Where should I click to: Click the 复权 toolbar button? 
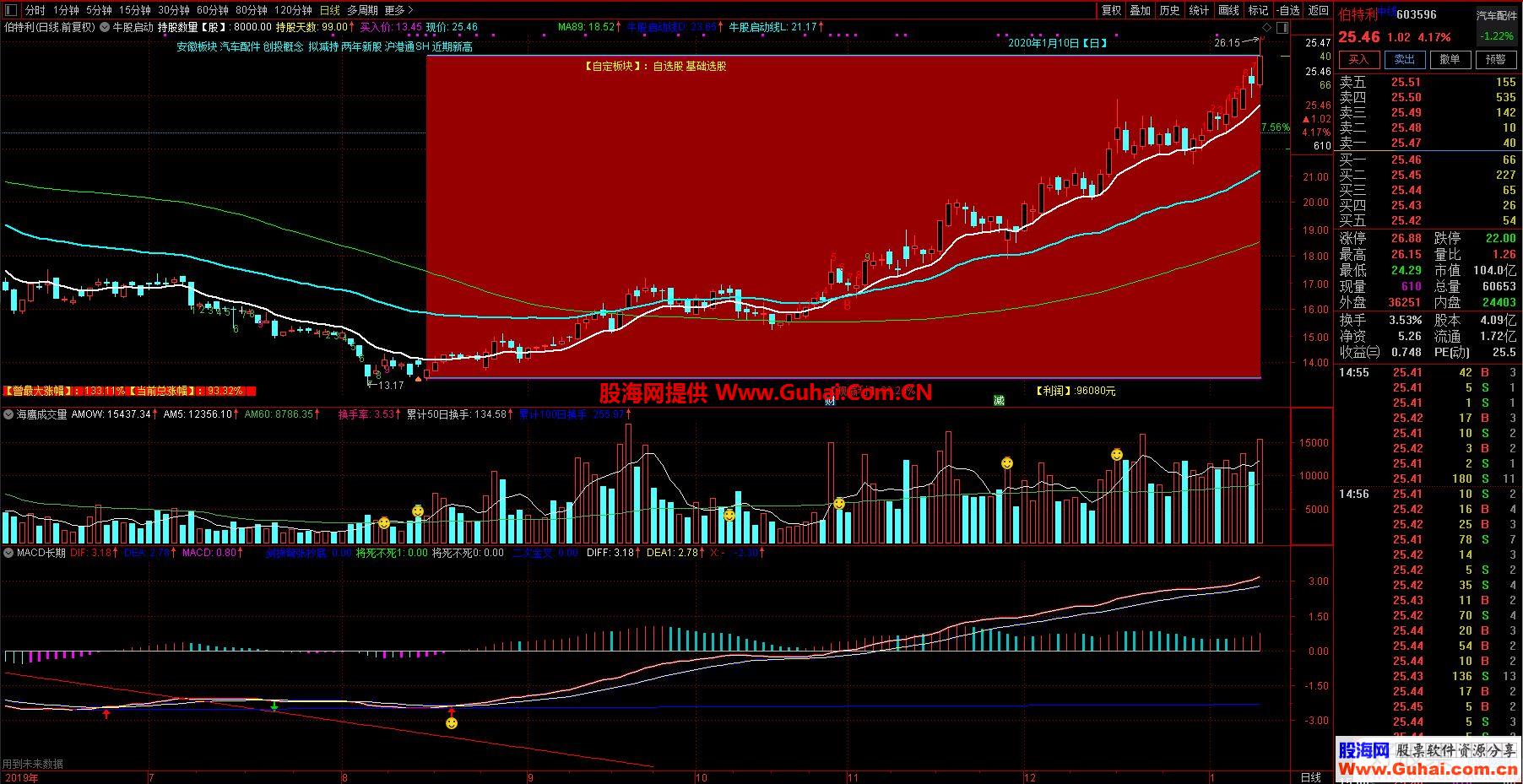point(1111,10)
